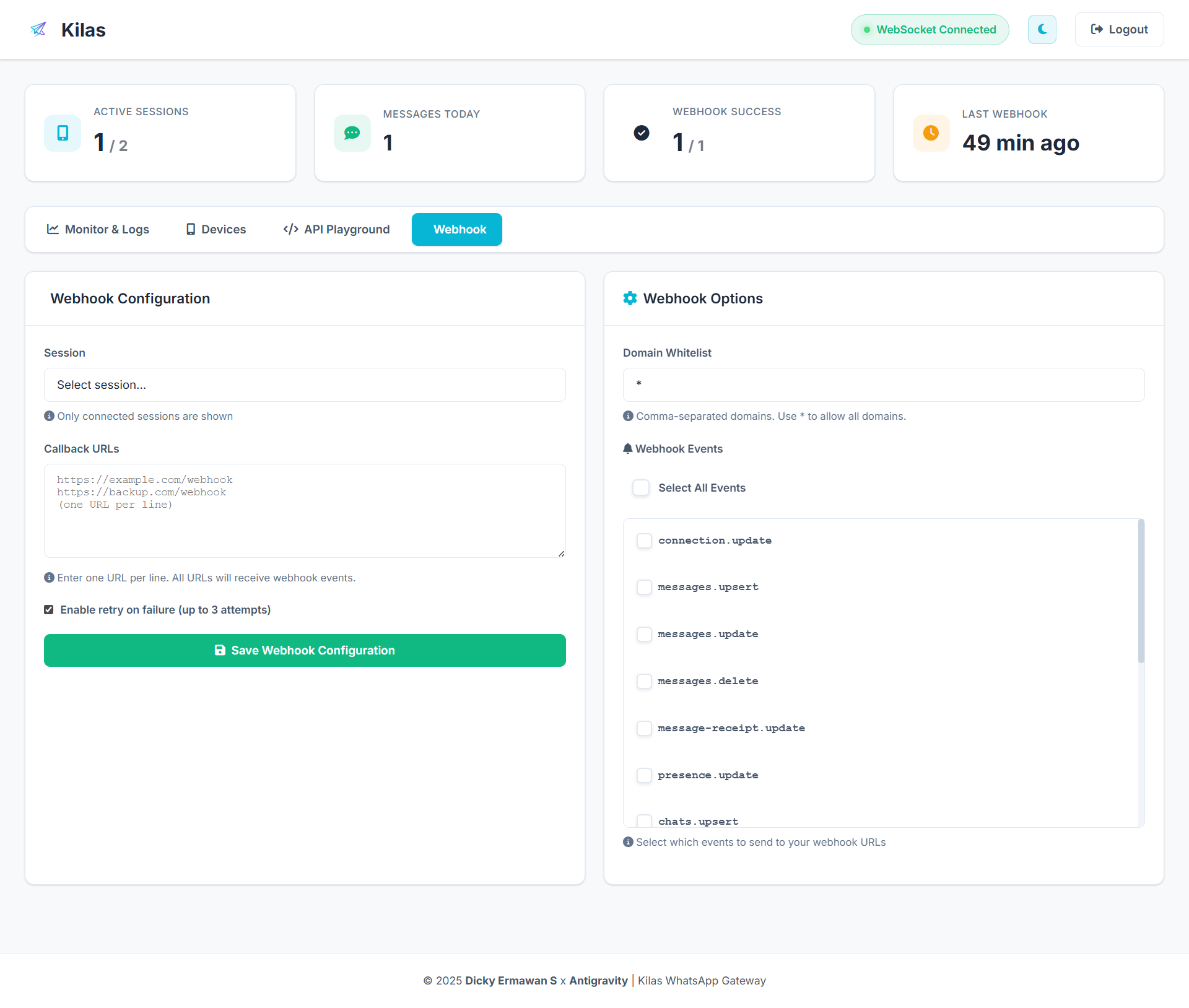Enable the message-receipt.update event checkbox
Screen dimensions: 1189x1008
pyautogui.click(x=644, y=728)
